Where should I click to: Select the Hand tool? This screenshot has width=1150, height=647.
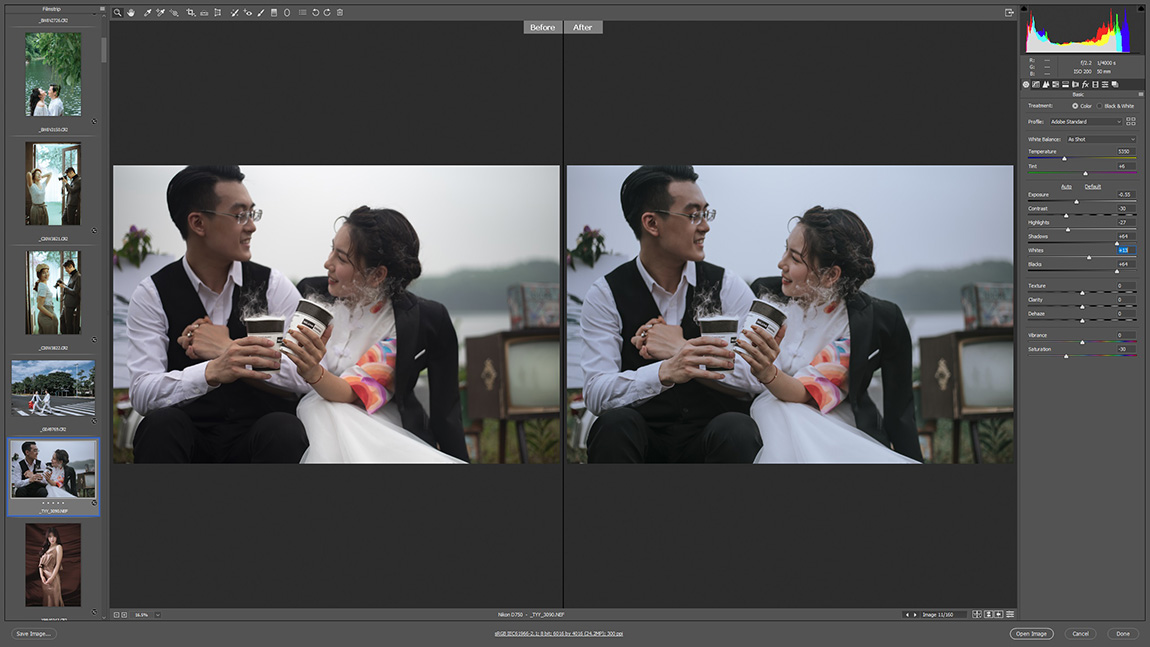click(130, 13)
